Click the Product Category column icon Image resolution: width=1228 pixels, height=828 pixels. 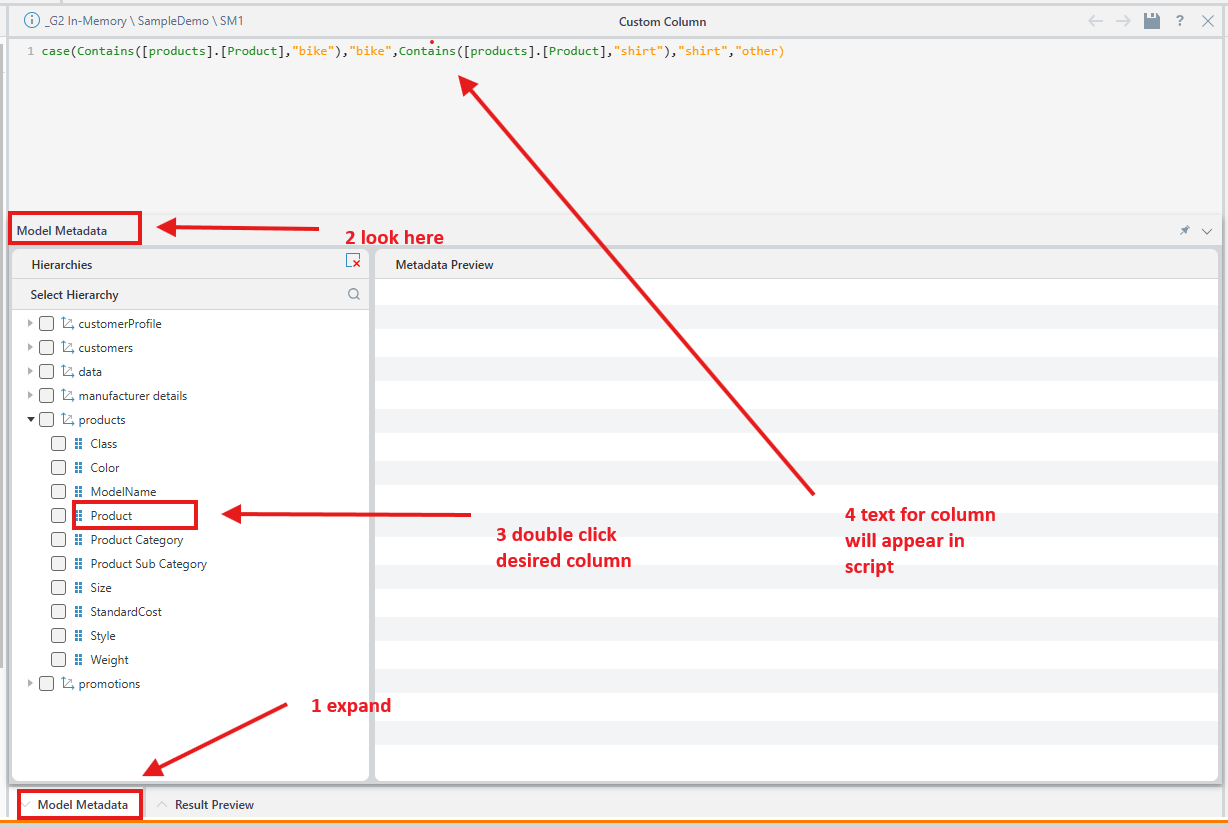coord(79,540)
